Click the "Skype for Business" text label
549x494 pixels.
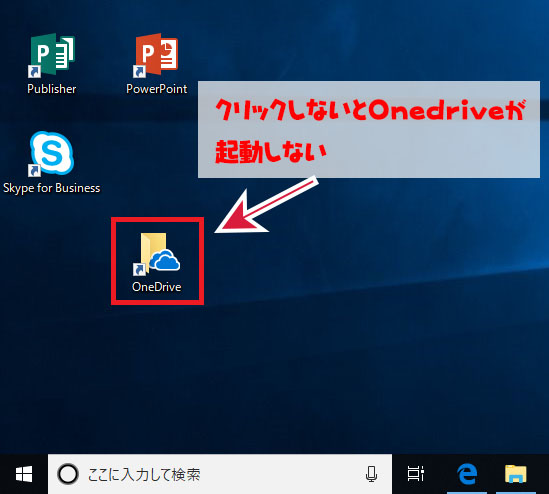tap(51, 188)
